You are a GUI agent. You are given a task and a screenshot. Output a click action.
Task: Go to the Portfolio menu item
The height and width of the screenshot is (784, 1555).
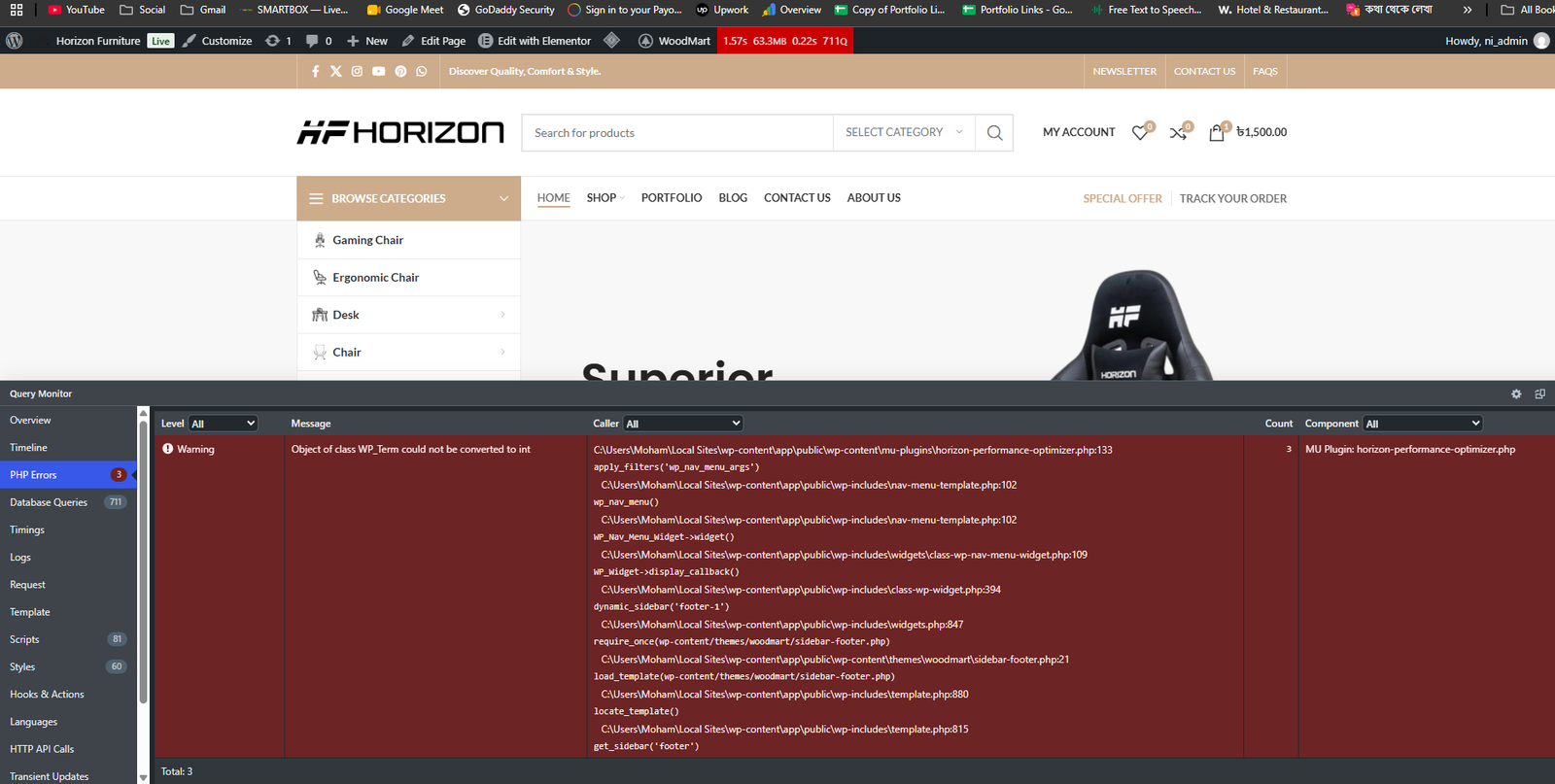click(x=672, y=198)
